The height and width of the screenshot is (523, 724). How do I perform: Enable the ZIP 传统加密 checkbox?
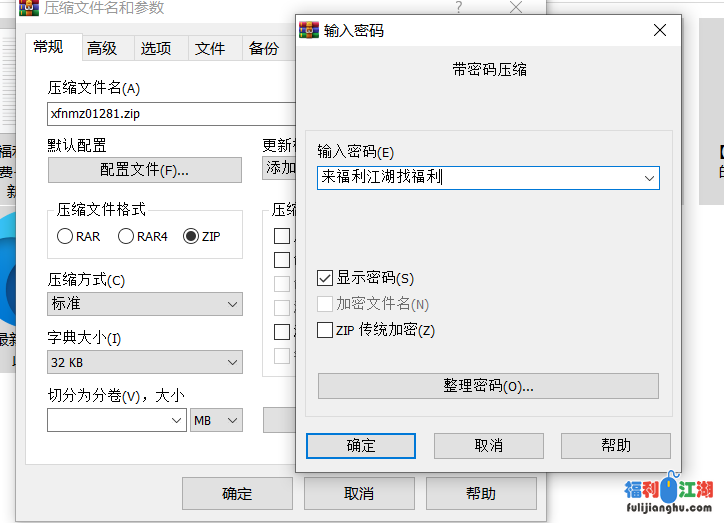(325, 330)
